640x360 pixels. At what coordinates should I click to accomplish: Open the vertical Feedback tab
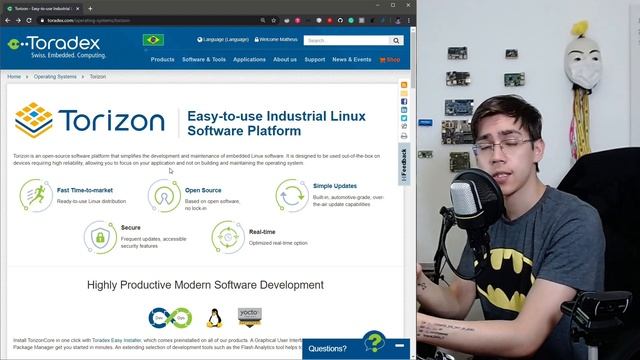[404, 164]
